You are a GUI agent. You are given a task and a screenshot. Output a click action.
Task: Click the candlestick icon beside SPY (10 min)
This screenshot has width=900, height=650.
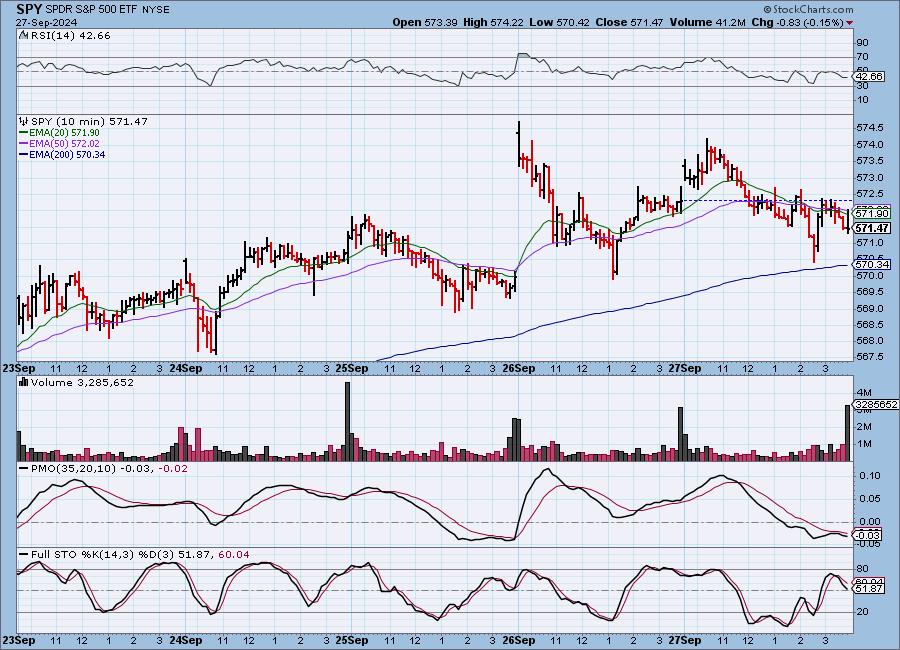24,121
